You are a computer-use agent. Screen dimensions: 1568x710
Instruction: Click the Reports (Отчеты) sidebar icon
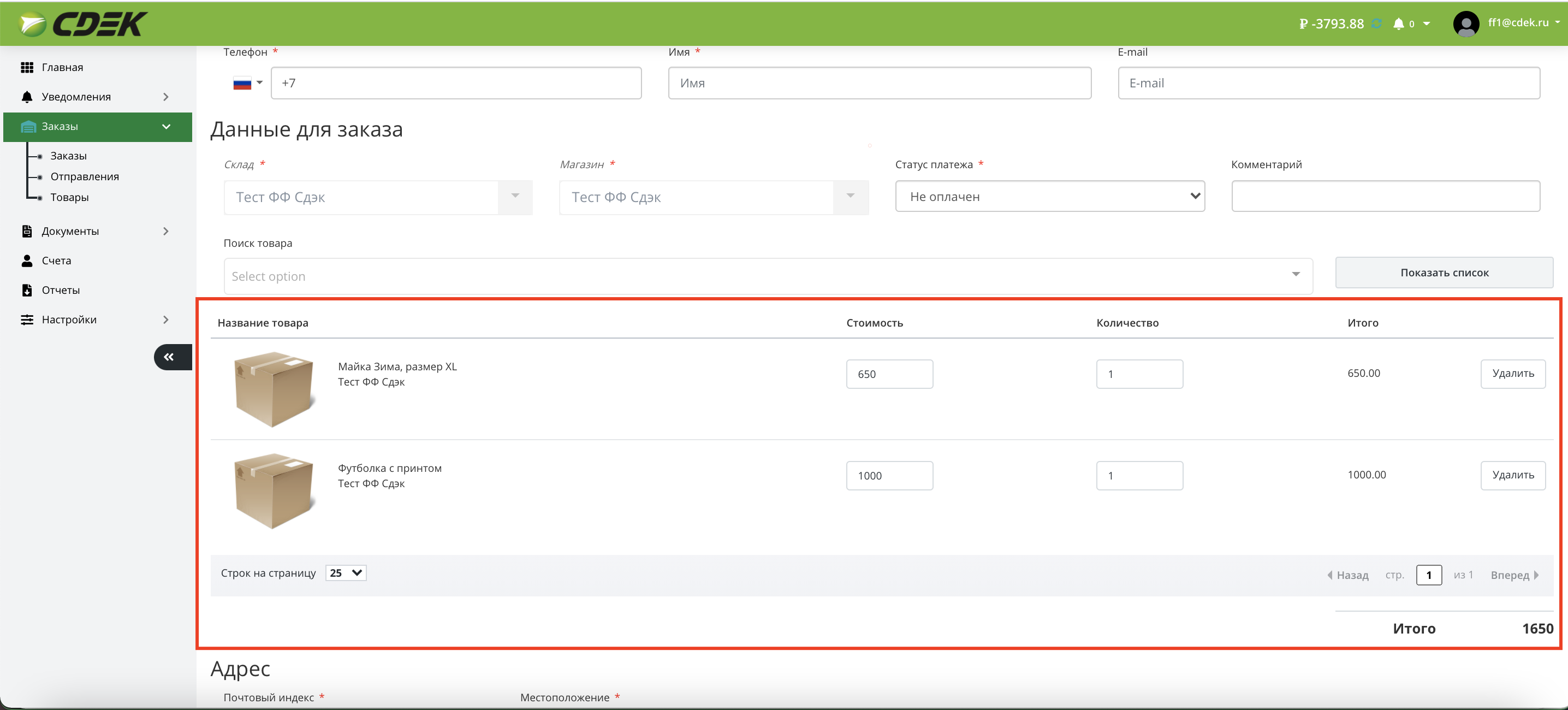click(27, 290)
